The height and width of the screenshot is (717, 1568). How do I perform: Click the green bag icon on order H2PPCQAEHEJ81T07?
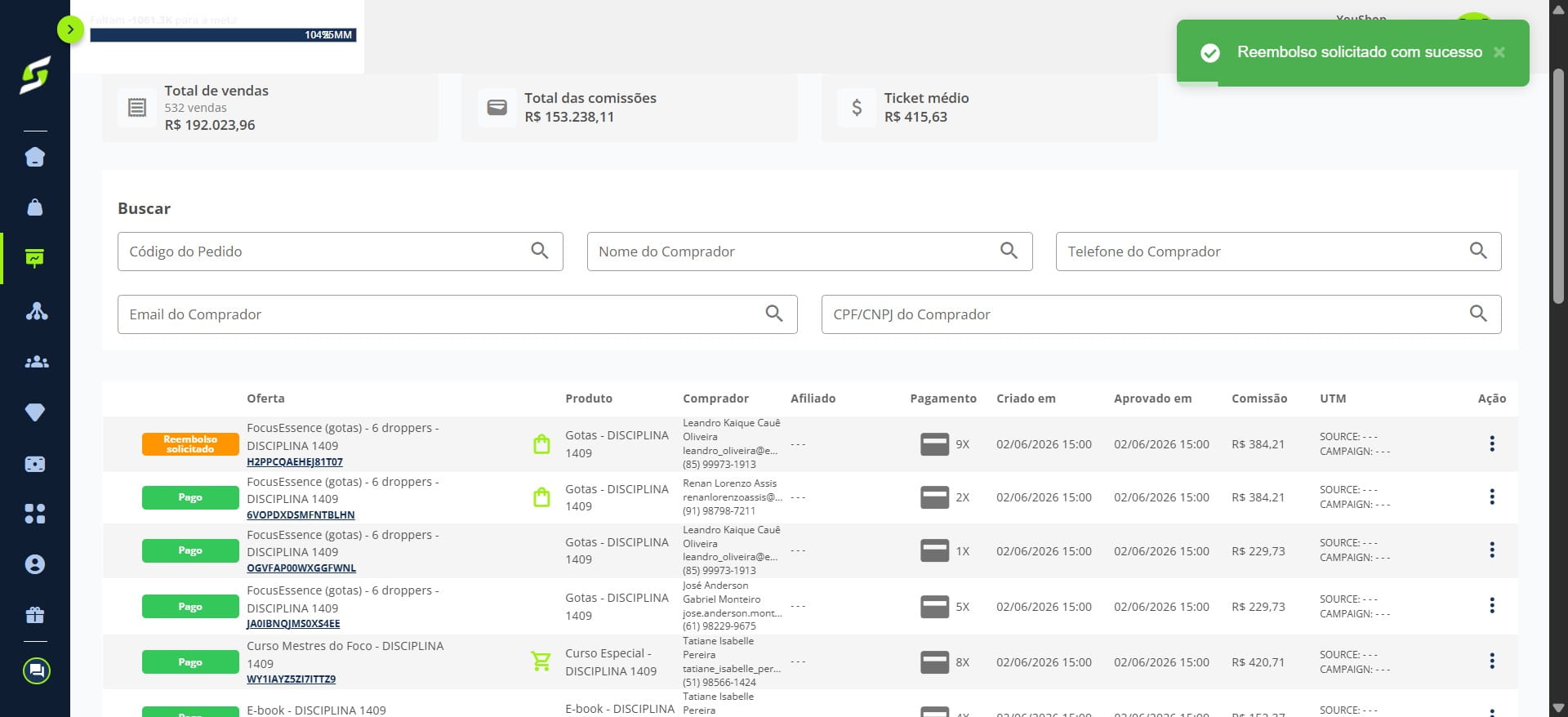(541, 444)
